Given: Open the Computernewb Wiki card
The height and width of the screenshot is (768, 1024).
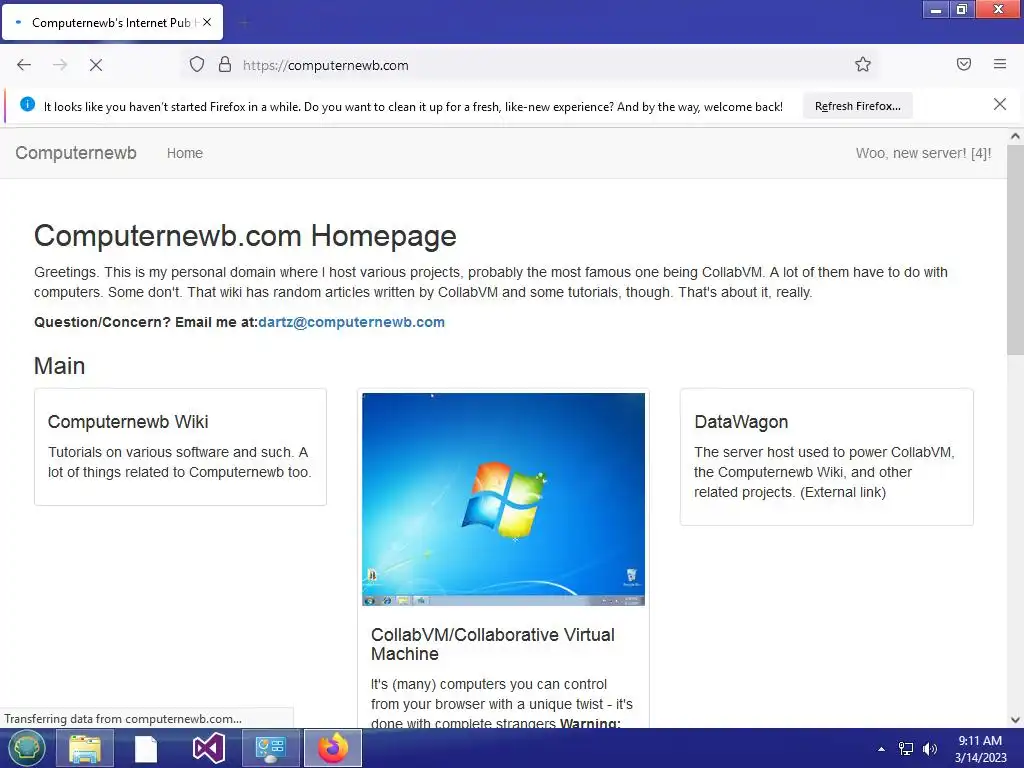Looking at the screenshot, I should (180, 447).
